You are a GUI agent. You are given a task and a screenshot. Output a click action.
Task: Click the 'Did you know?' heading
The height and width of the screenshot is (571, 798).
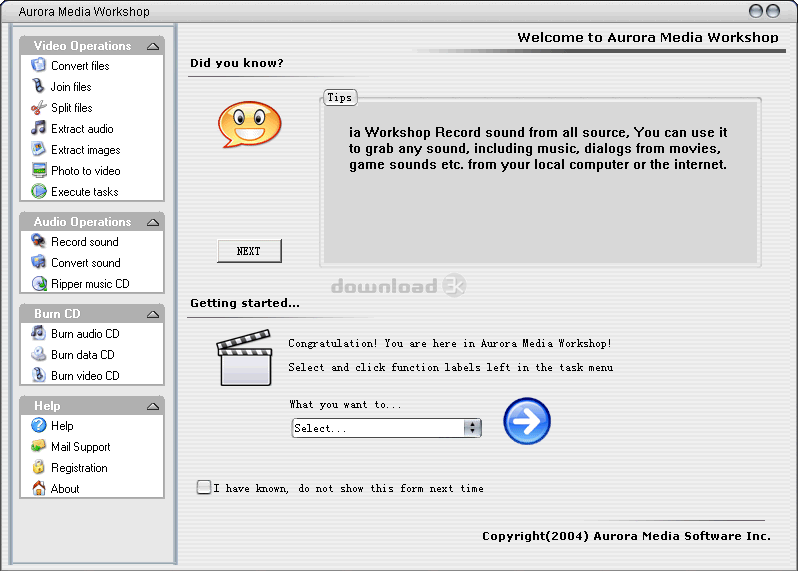pos(237,63)
